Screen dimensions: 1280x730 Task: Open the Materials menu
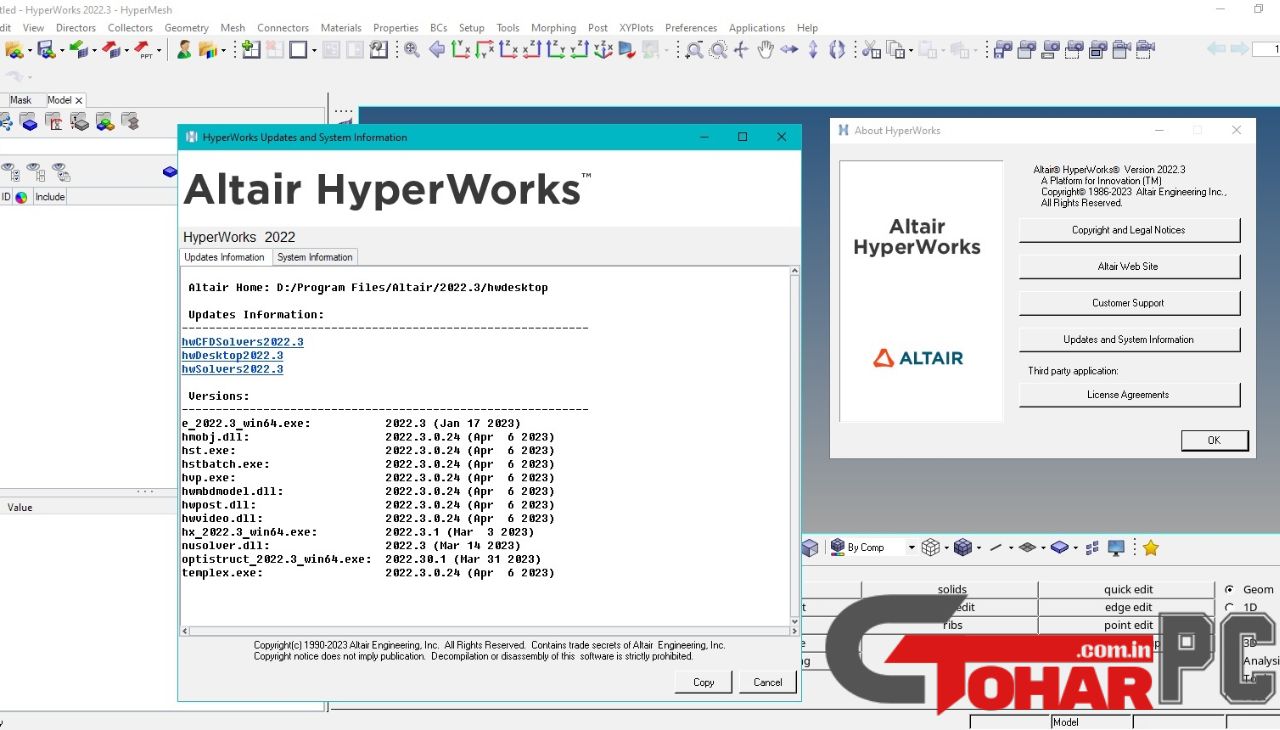(x=341, y=28)
